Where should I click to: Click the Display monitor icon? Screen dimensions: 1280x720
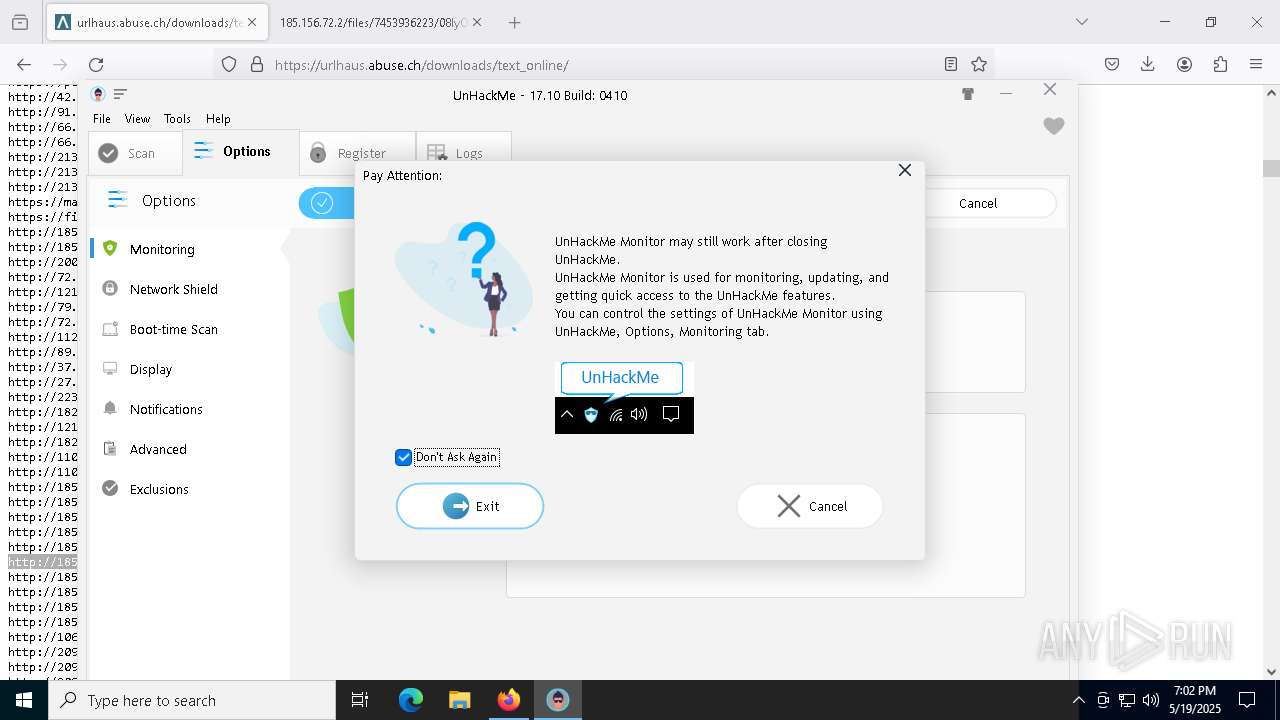tap(110, 368)
